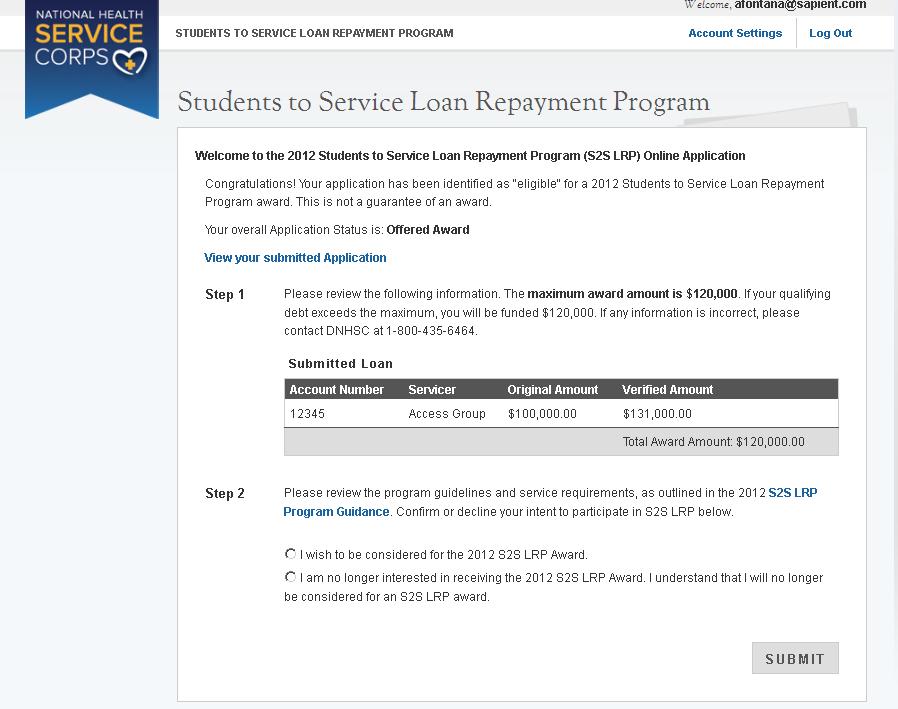
Task: Click the $131,000.00 verified amount cell
Action: (x=657, y=414)
